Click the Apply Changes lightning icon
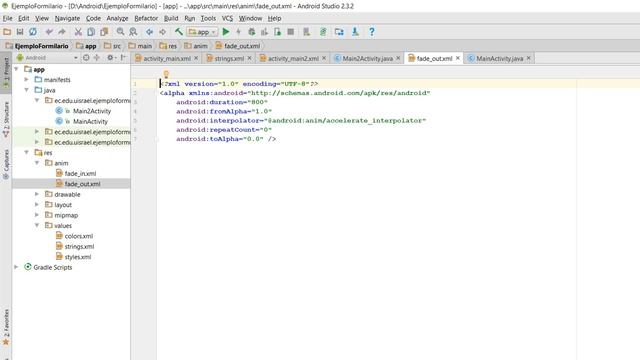 click(238, 32)
